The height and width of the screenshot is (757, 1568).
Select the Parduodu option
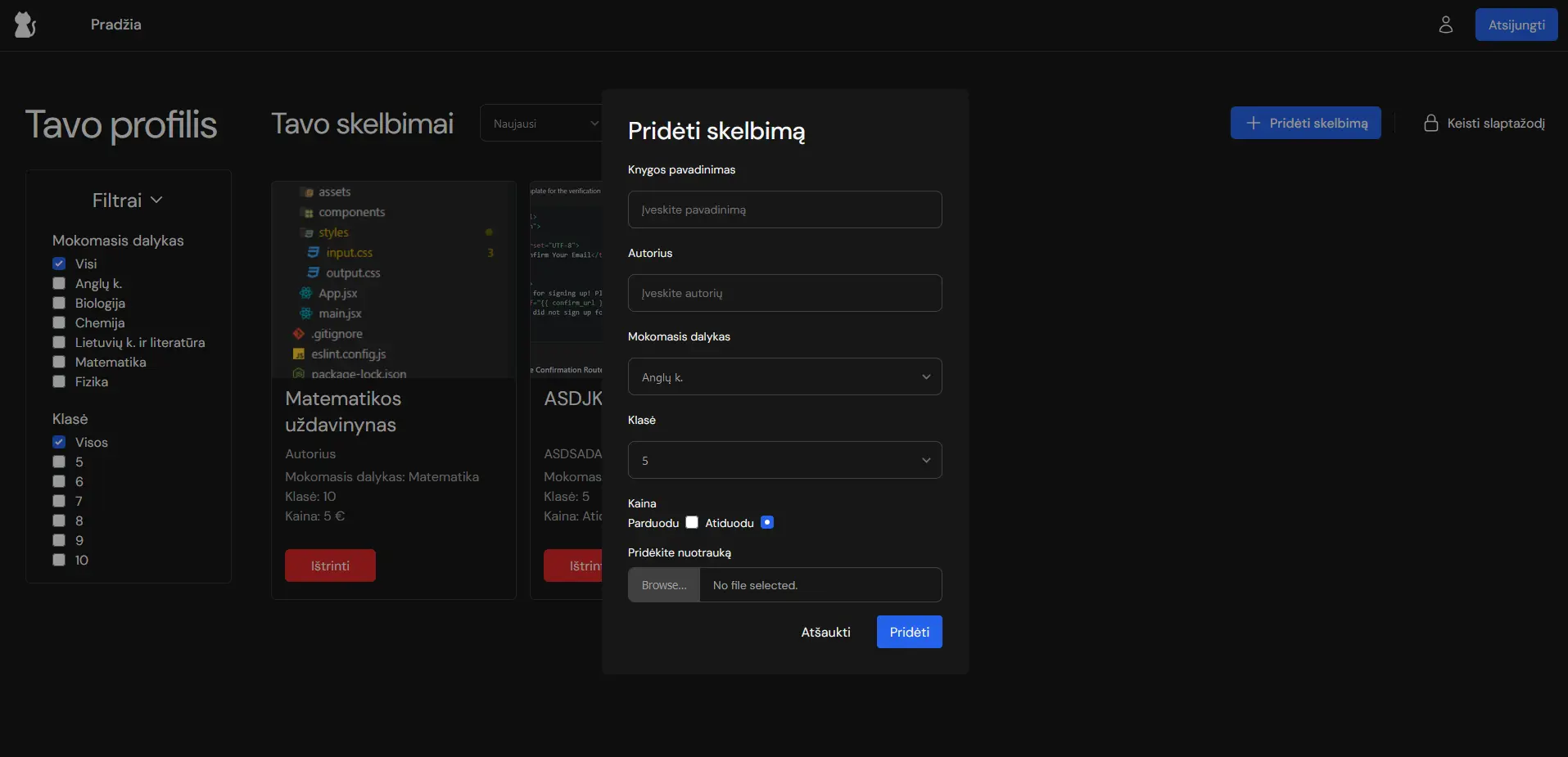[692, 522]
